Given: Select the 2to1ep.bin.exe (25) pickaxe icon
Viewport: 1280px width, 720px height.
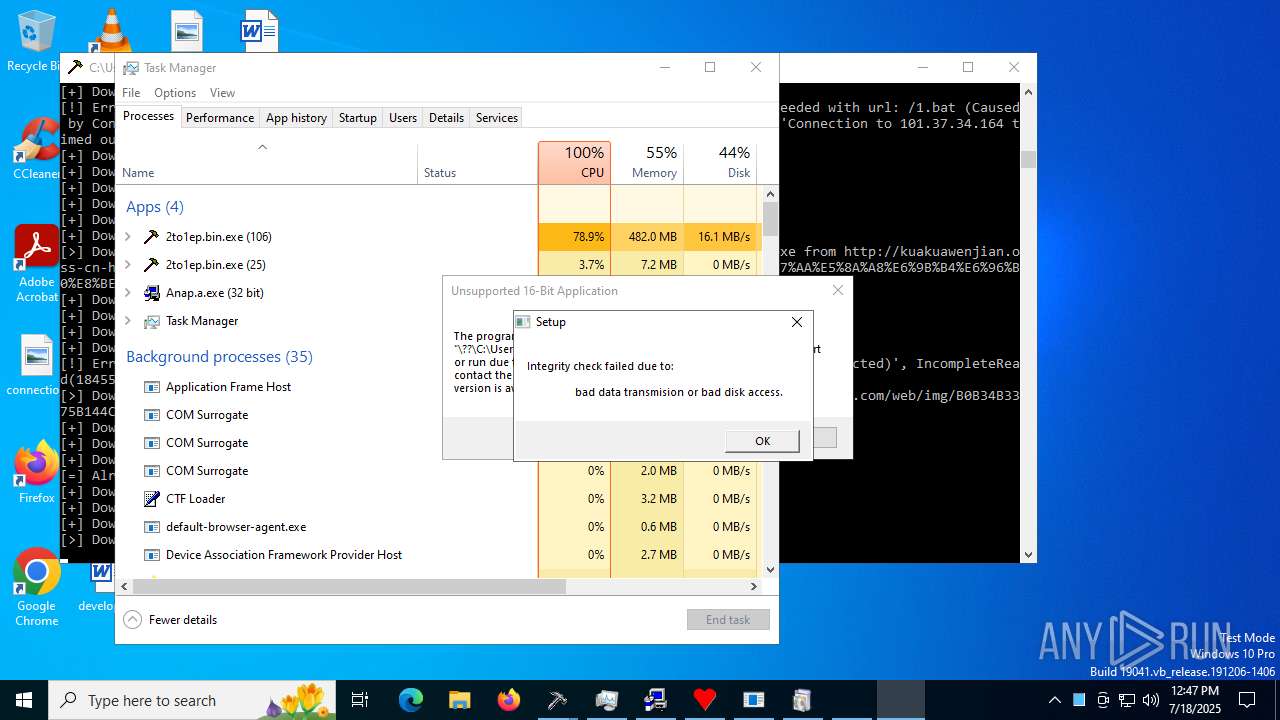Looking at the screenshot, I should tap(152, 265).
